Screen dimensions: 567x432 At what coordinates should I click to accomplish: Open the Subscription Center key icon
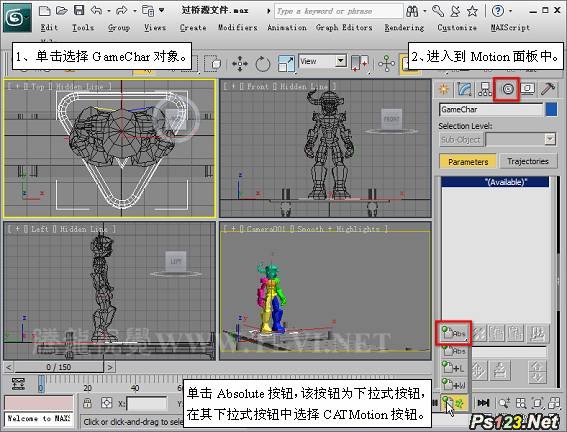(x=438, y=11)
